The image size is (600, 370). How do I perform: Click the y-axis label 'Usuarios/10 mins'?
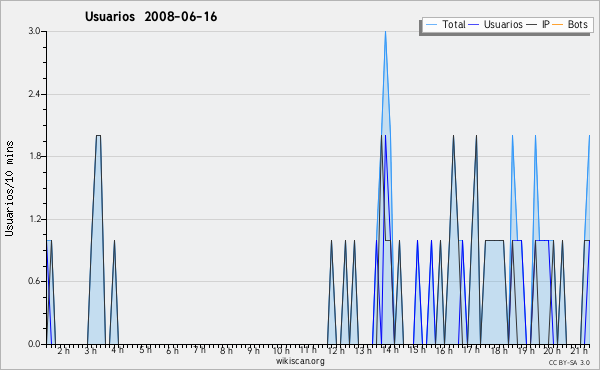pos(9,188)
